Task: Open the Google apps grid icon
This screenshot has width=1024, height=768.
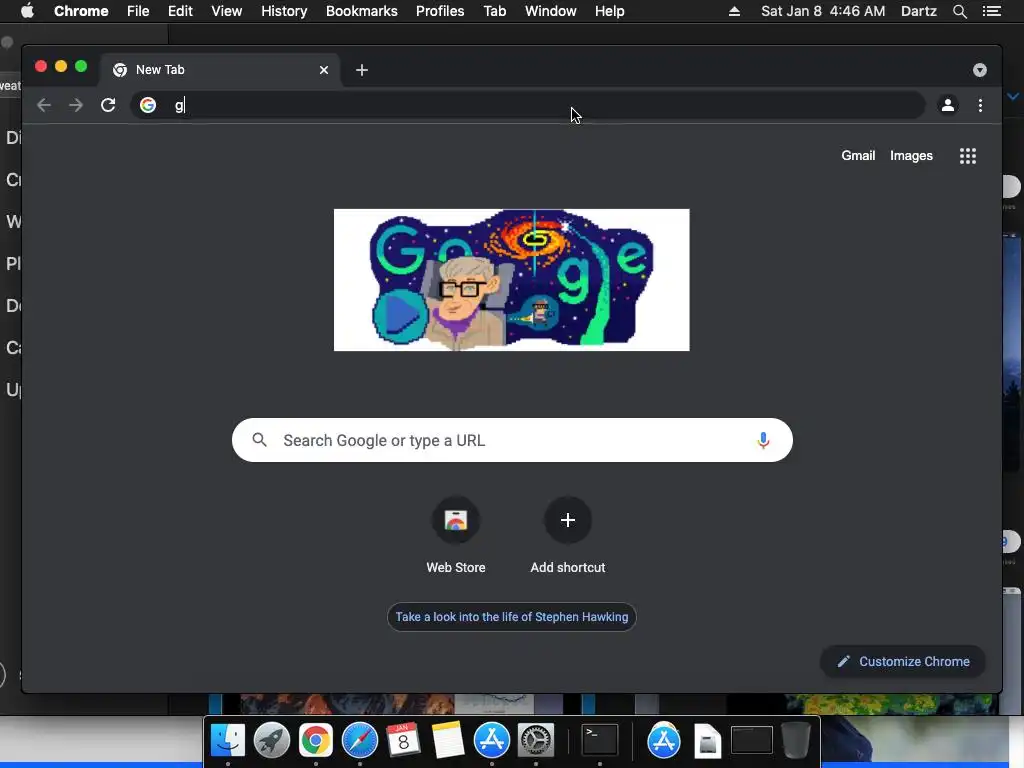Action: tap(968, 155)
